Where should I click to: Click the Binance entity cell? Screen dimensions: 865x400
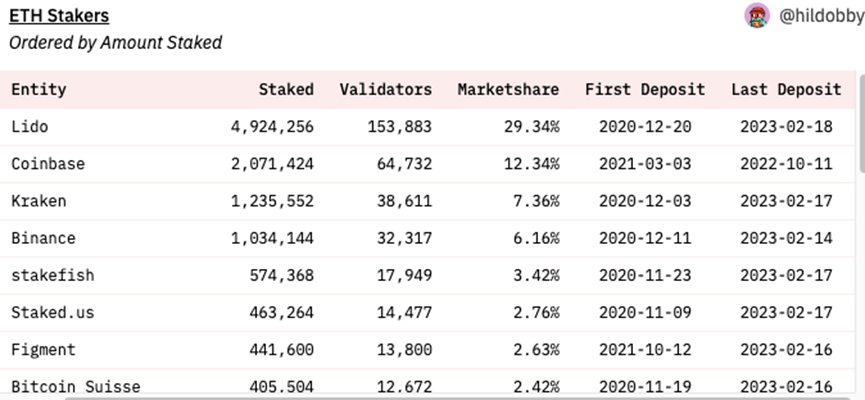(x=43, y=238)
